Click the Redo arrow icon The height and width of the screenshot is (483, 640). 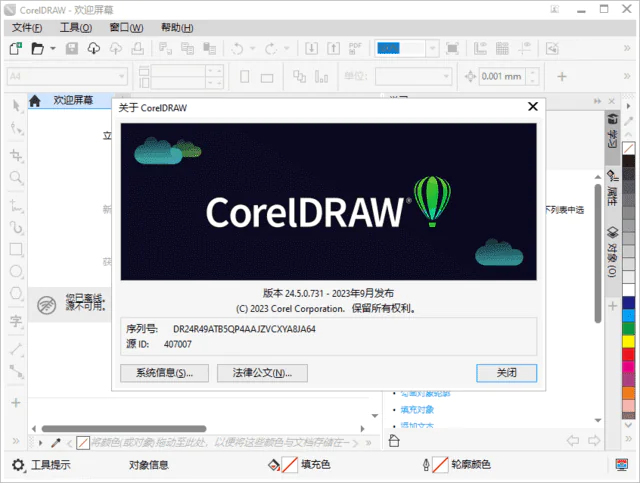271,49
